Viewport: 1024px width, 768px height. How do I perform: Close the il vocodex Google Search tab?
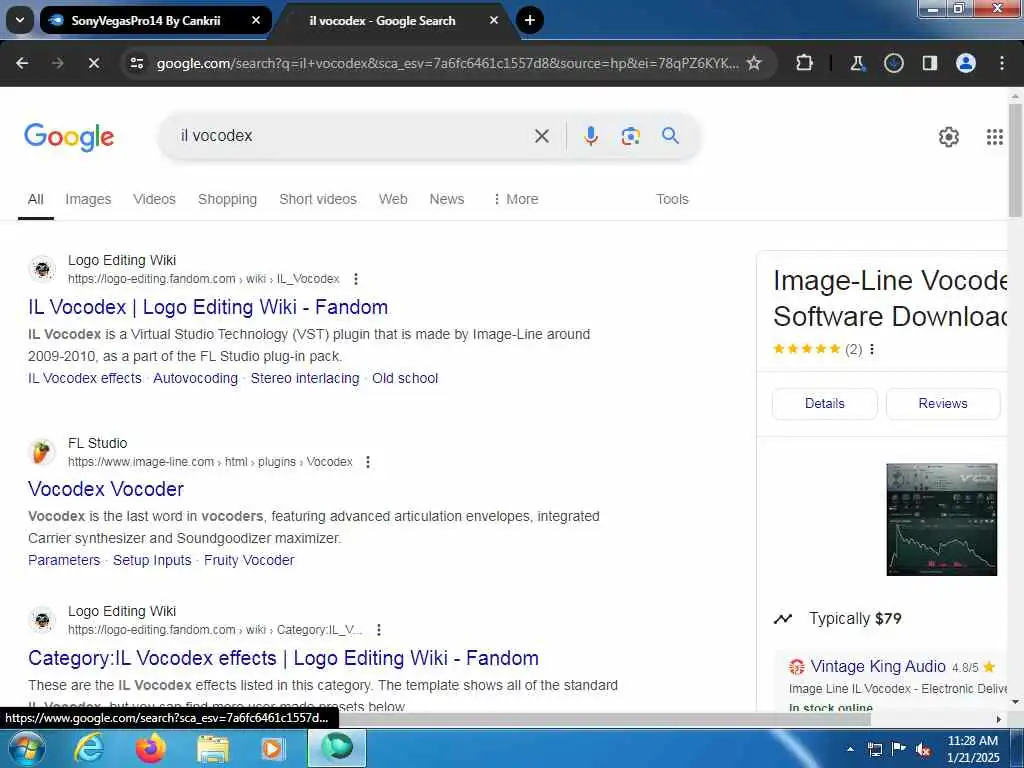click(494, 20)
